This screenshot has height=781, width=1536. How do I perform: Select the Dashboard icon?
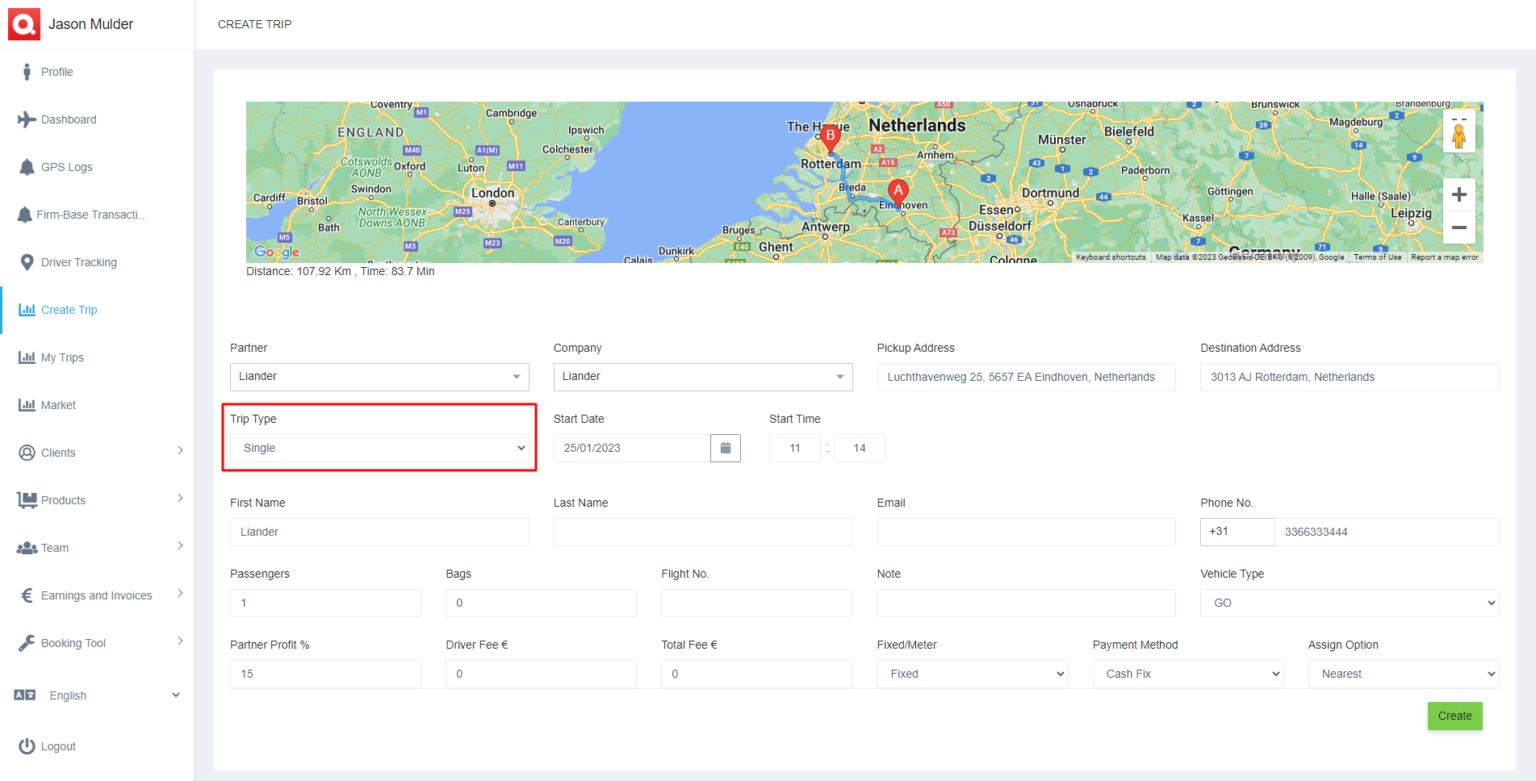pos(36,119)
